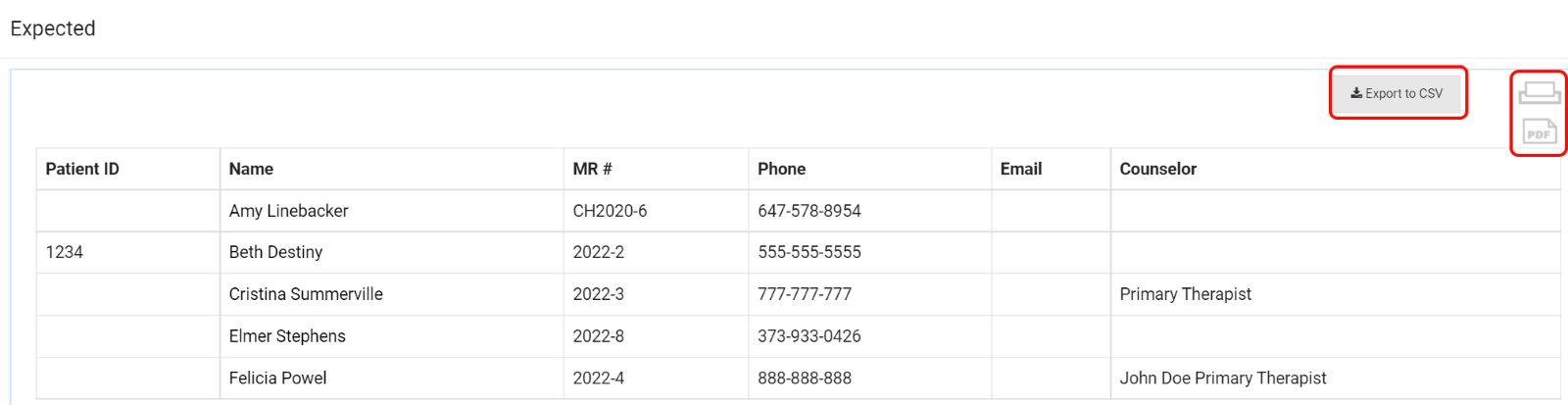Click the Email column header
Image resolution: width=1568 pixels, height=405 pixels.
click(1020, 169)
